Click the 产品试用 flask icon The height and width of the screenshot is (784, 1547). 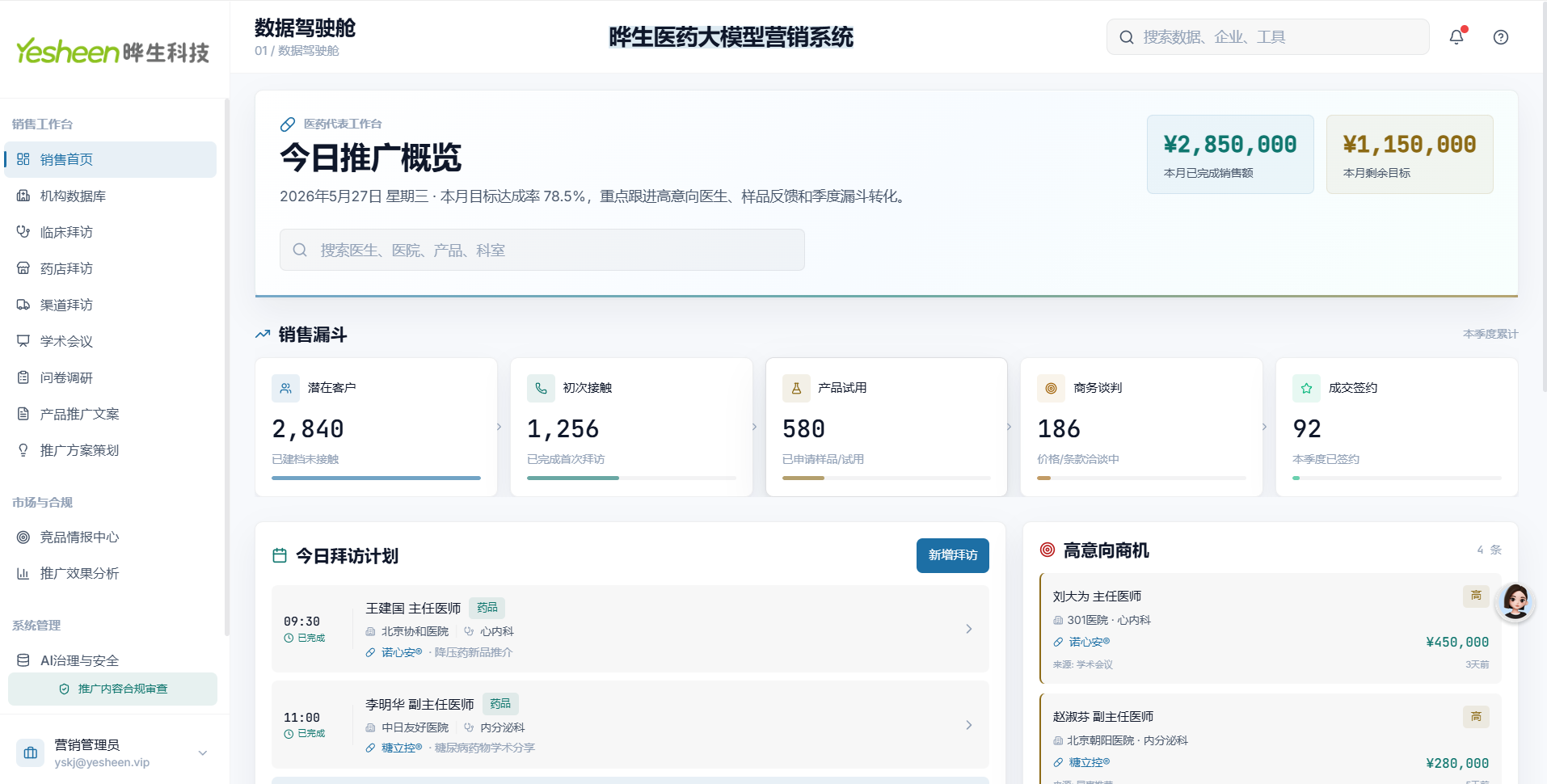tap(796, 388)
